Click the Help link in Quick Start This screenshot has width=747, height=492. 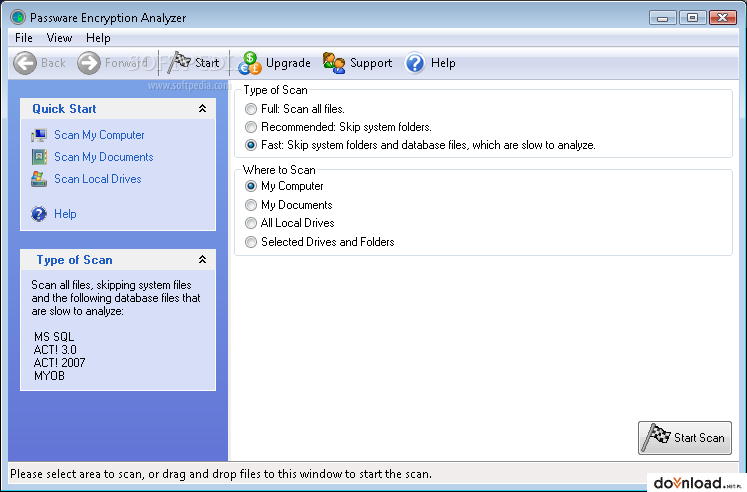pyautogui.click(x=65, y=214)
